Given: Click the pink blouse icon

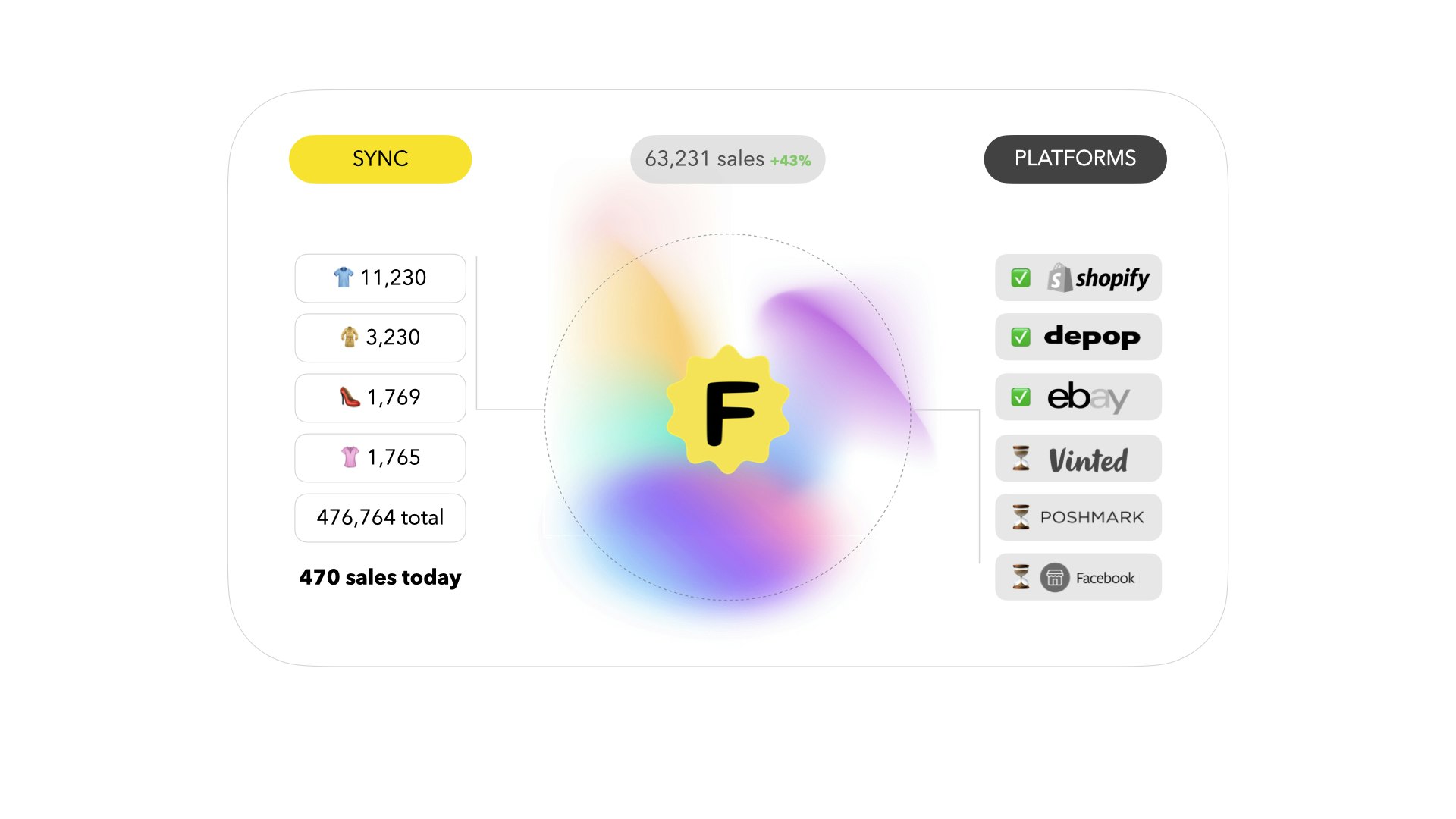Looking at the screenshot, I should [x=350, y=457].
